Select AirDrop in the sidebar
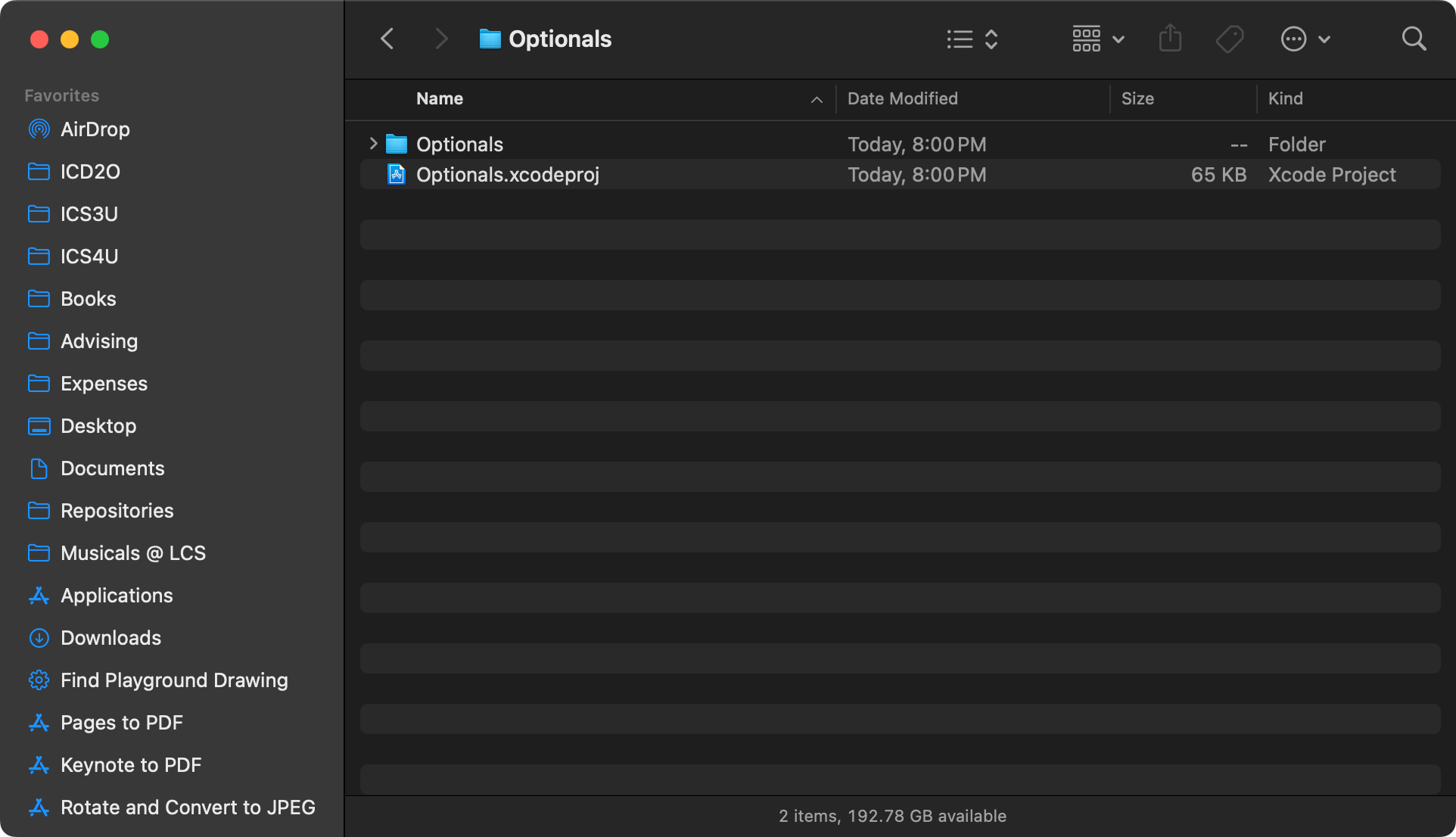 coord(95,129)
